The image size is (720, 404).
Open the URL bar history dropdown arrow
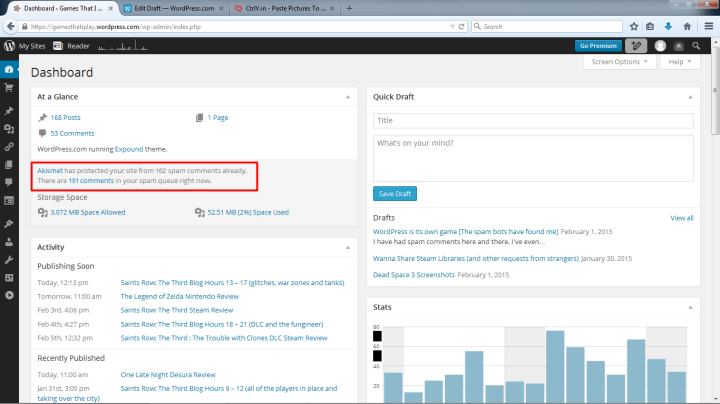pyautogui.click(x=452, y=27)
